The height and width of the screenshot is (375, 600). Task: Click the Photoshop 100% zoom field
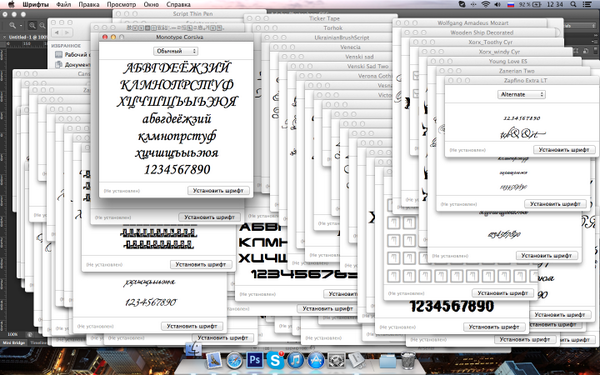tap(13, 334)
